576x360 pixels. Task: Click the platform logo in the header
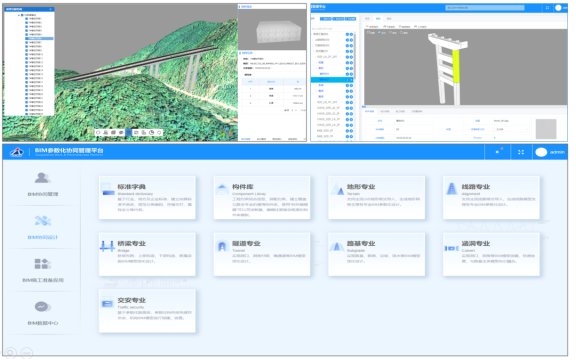point(17,152)
